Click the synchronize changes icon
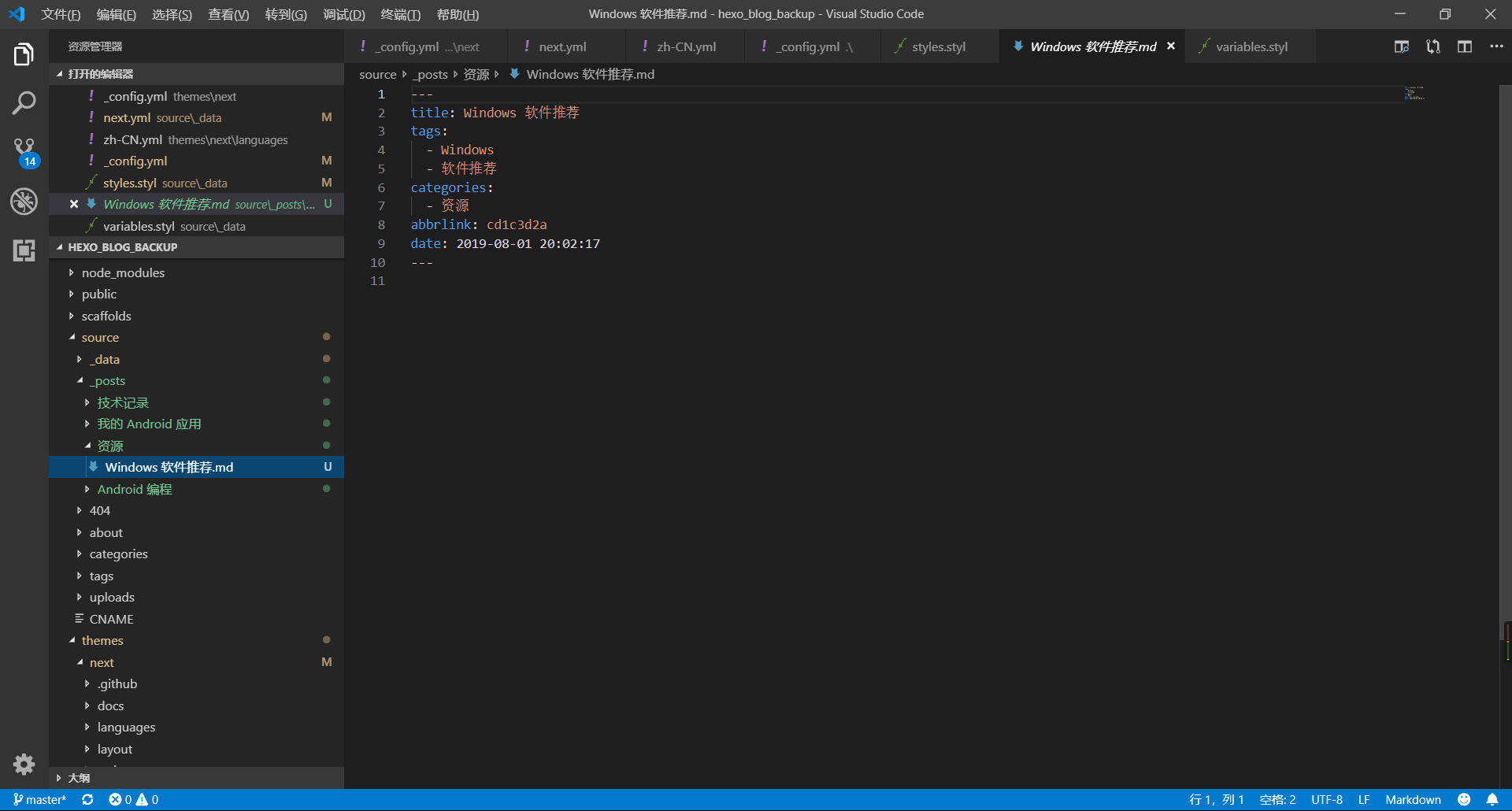 87,799
